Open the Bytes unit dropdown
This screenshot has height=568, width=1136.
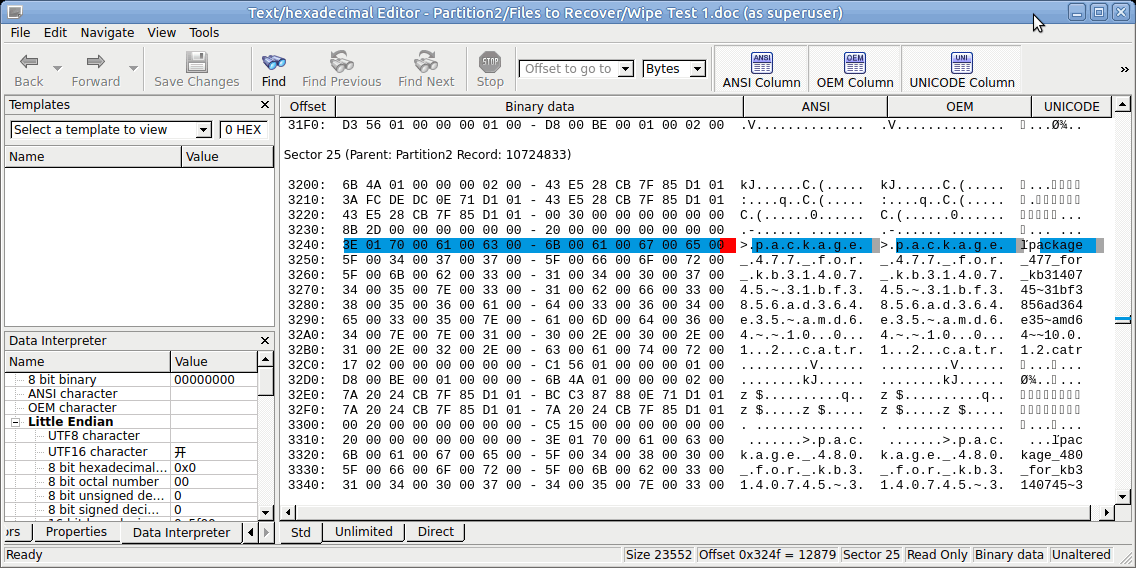point(674,69)
